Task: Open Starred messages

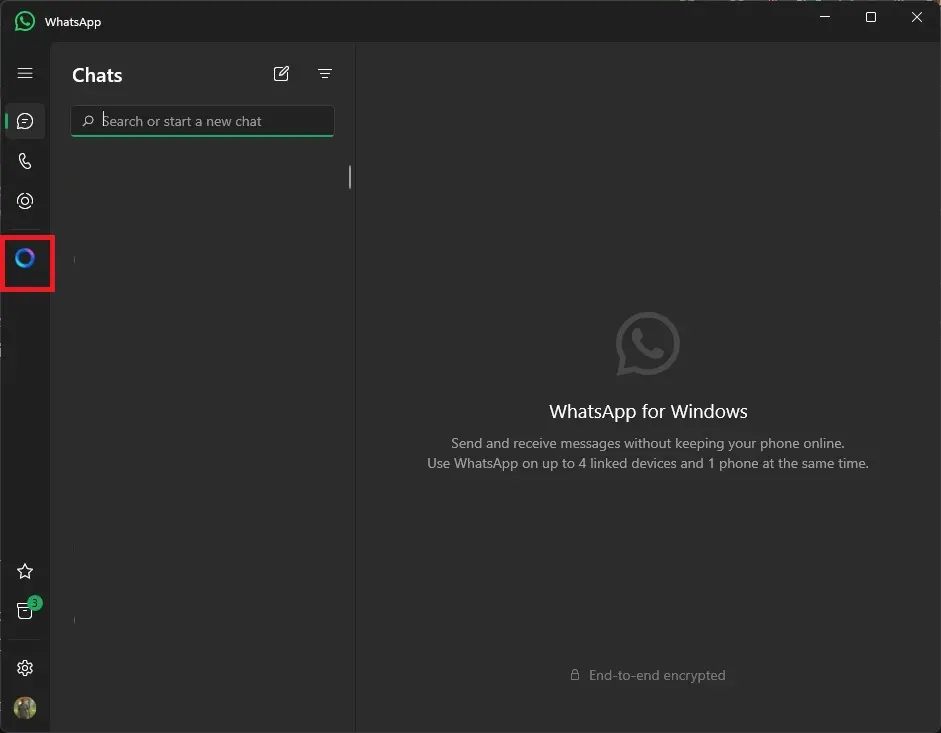Action: [25, 571]
